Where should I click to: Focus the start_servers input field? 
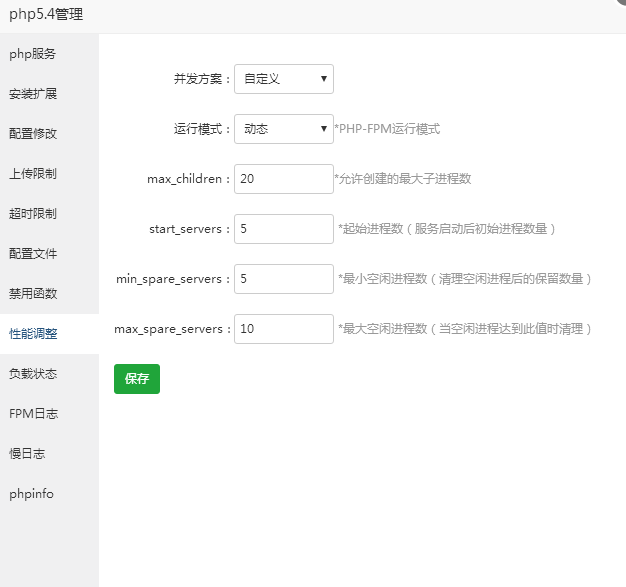point(284,229)
